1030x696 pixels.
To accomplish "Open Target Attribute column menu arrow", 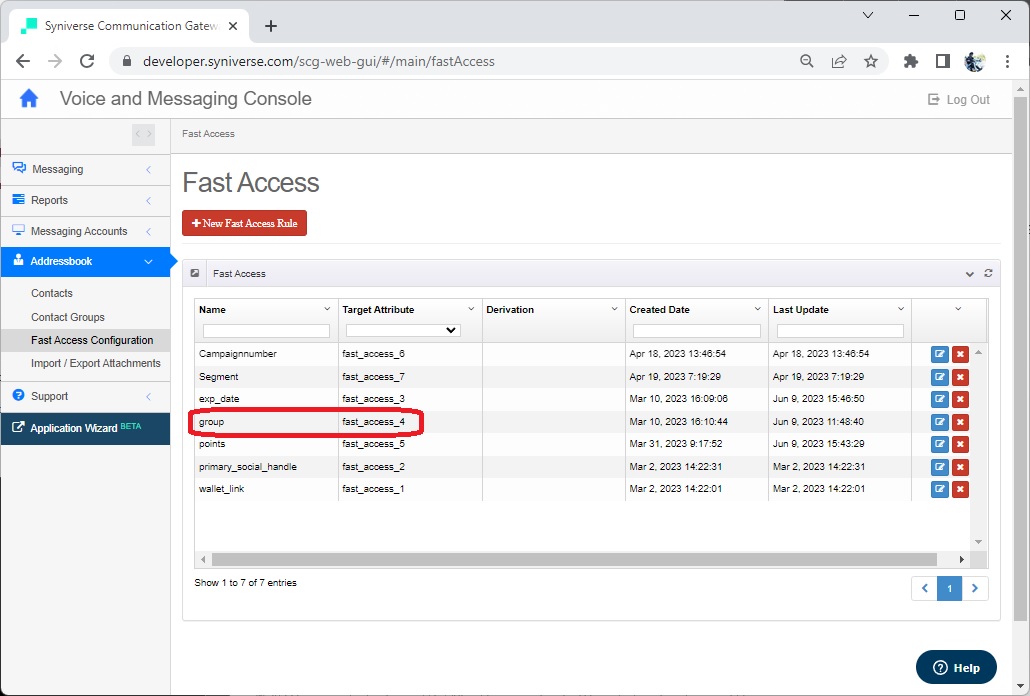I will click(x=471, y=309).
